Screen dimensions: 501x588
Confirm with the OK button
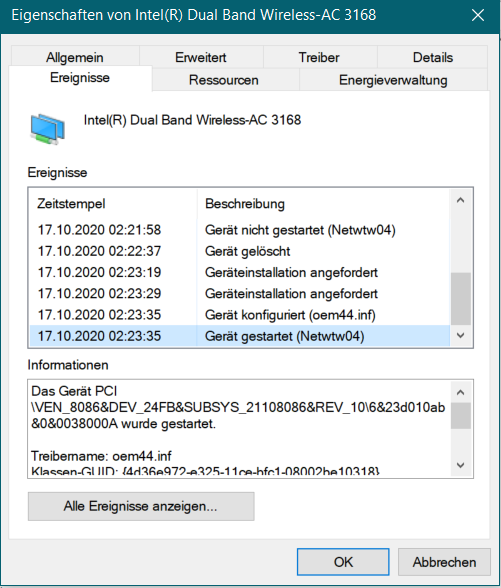pos(343,562)
